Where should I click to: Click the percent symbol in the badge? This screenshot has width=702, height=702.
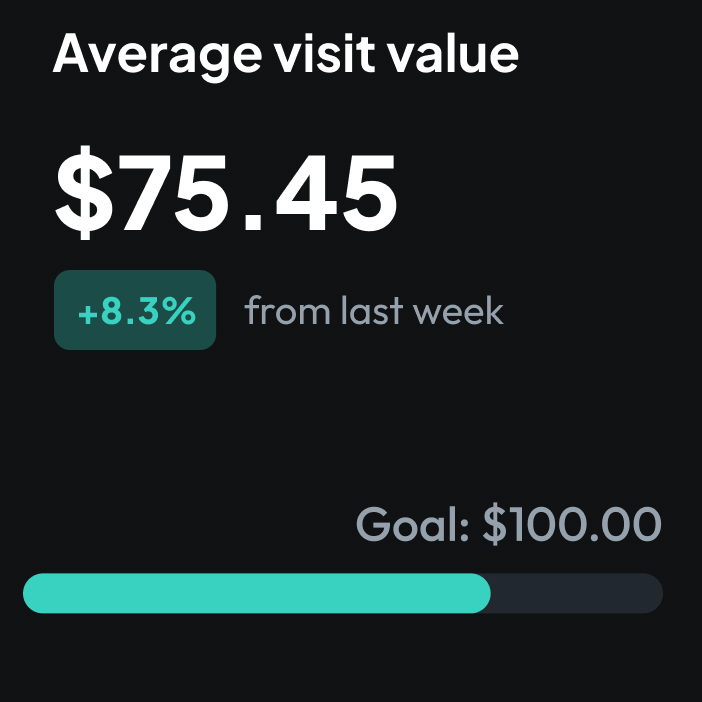point(179,310)
